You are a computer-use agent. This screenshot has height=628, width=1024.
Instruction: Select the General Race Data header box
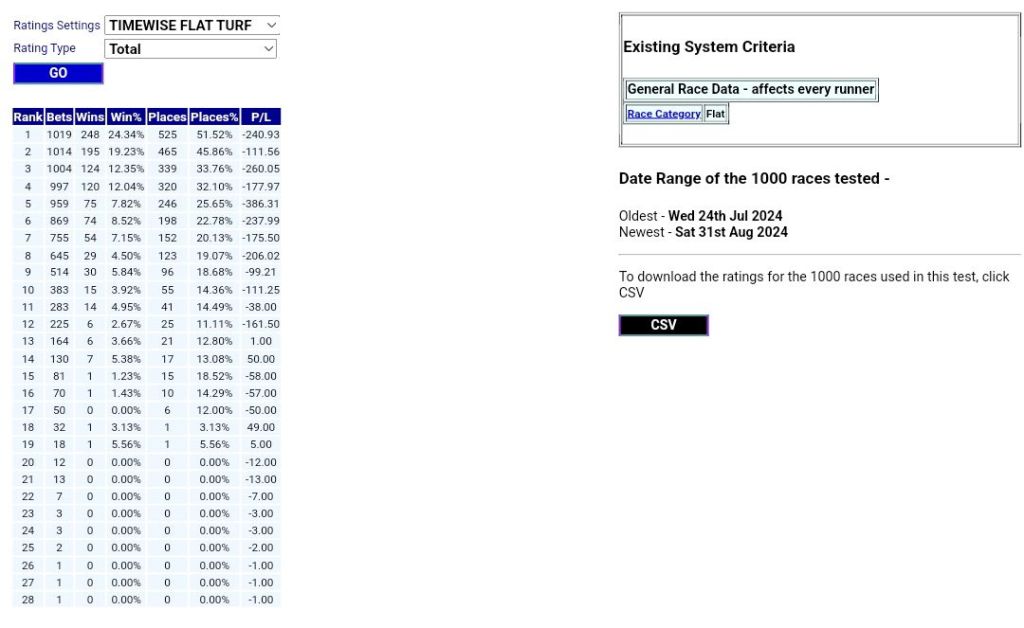(750, 89)
